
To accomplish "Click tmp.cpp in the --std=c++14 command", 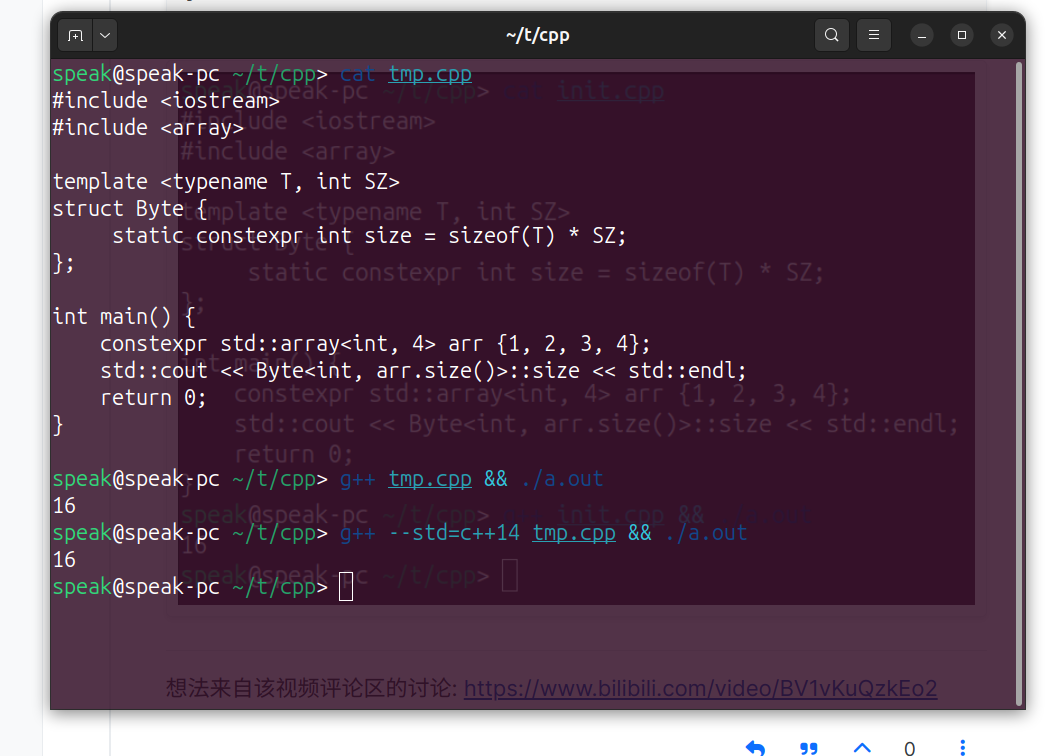I will [573, 533].
